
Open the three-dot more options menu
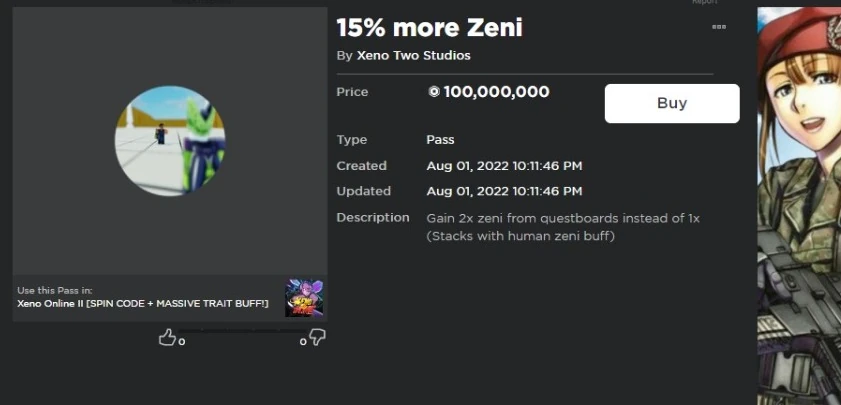(719, 27)
